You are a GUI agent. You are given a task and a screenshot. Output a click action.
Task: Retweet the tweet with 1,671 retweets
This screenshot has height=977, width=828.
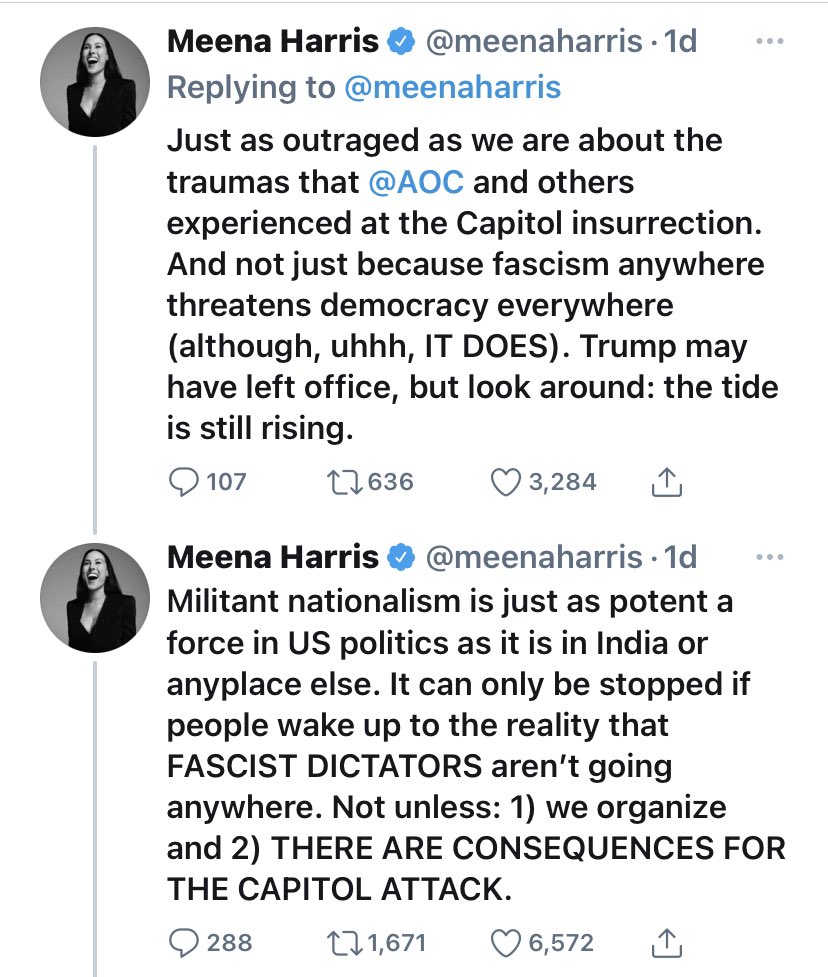[x=341, y=942]
